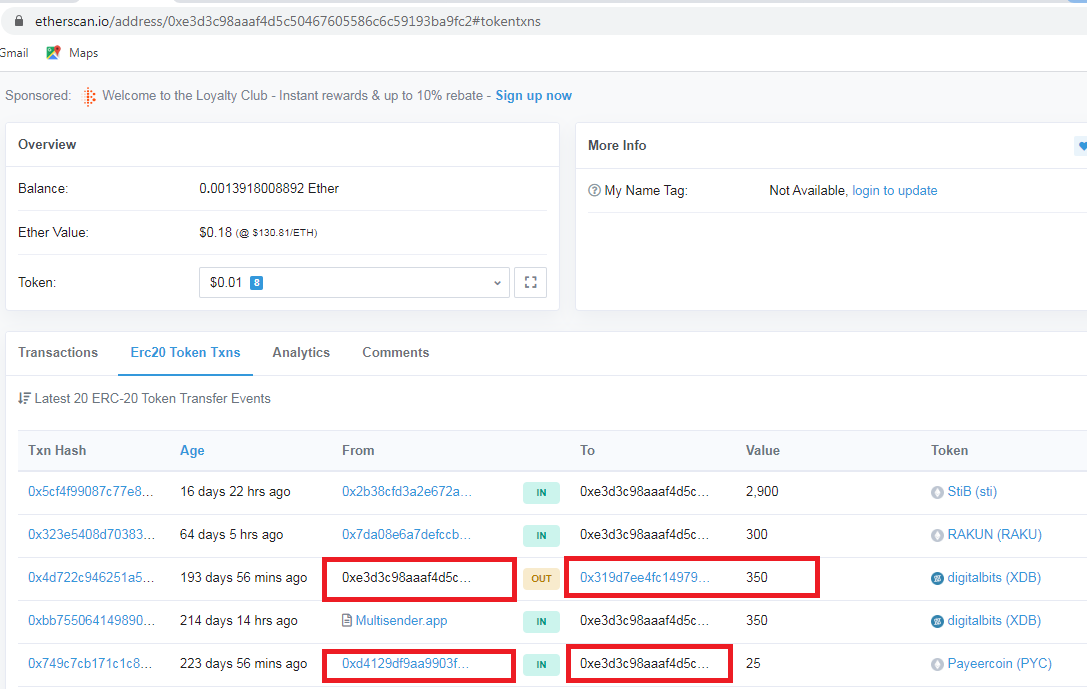Click the Sign up now link
This screenshot has width=1087, height=689.
pos(533,96)
